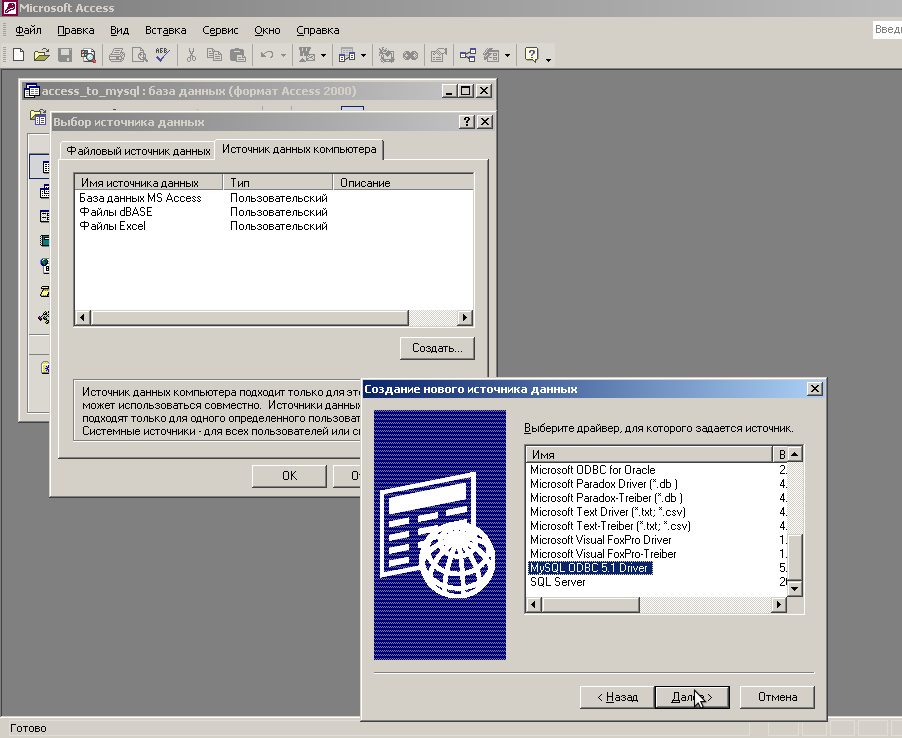
Task: Click the Undo arrow icon
Action: click(x=266, y=55)
